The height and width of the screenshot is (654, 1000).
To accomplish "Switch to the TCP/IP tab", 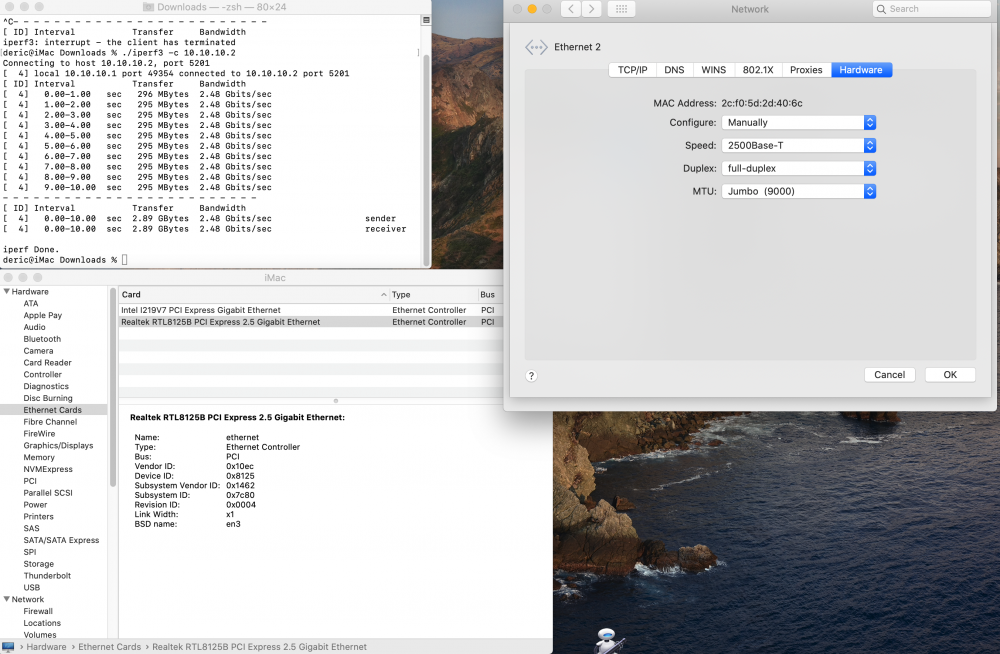I will point(632,70).
